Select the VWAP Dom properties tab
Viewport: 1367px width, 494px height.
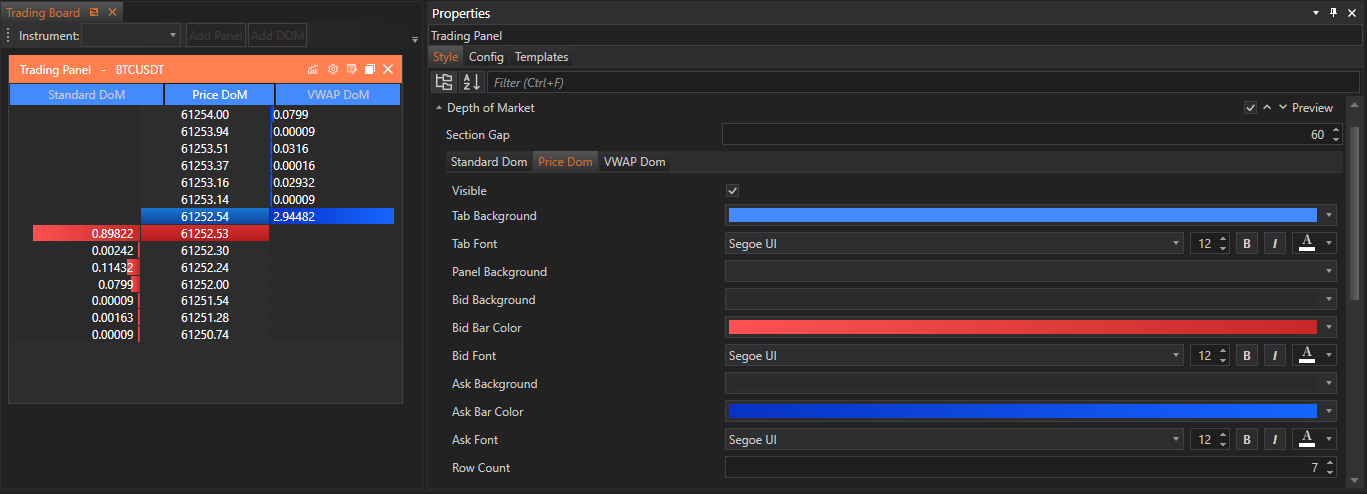pyautogui.click(x=634, y=162)
